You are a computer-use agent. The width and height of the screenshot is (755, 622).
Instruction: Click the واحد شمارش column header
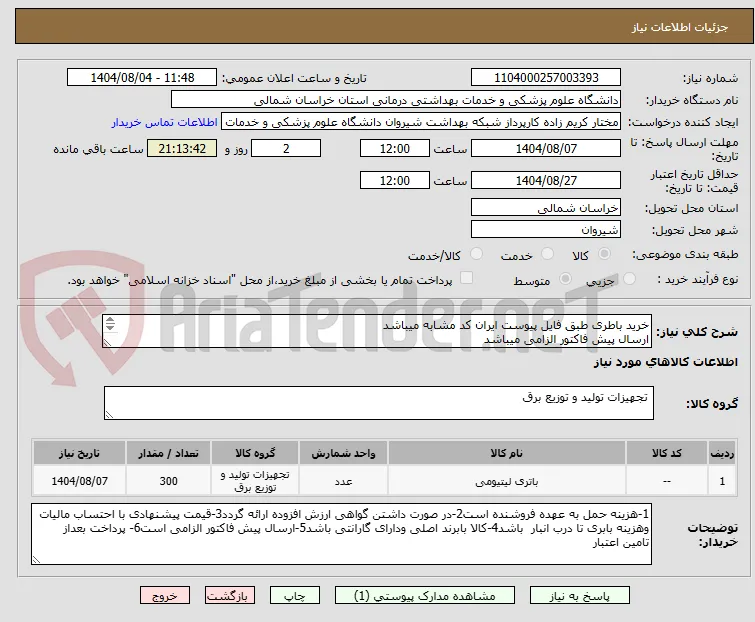pos(343,453)
